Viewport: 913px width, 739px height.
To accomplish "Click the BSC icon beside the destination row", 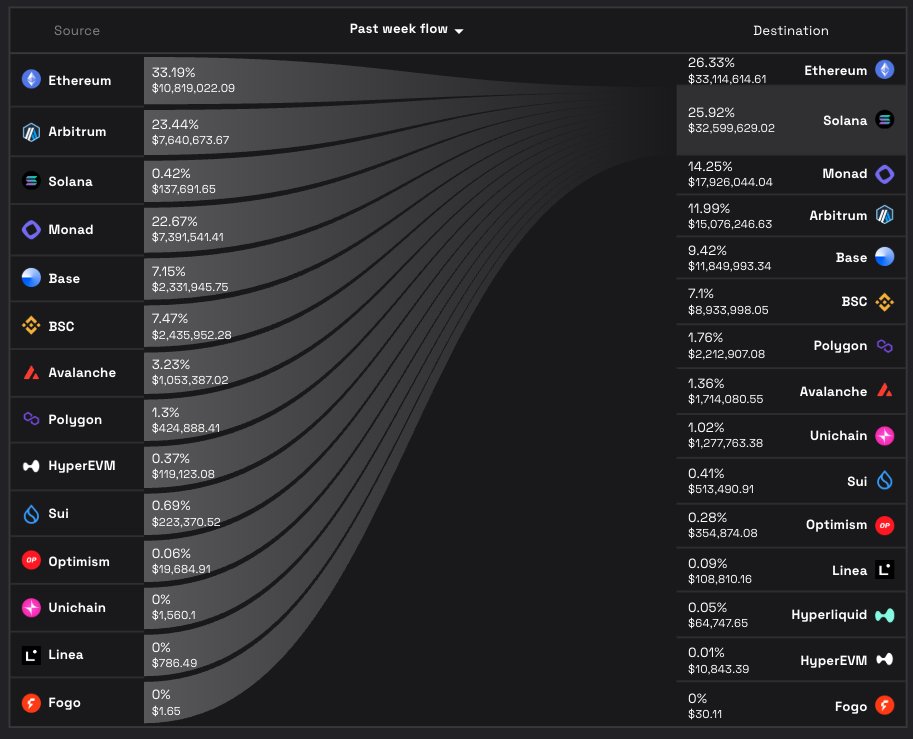I will click(884, 301).
